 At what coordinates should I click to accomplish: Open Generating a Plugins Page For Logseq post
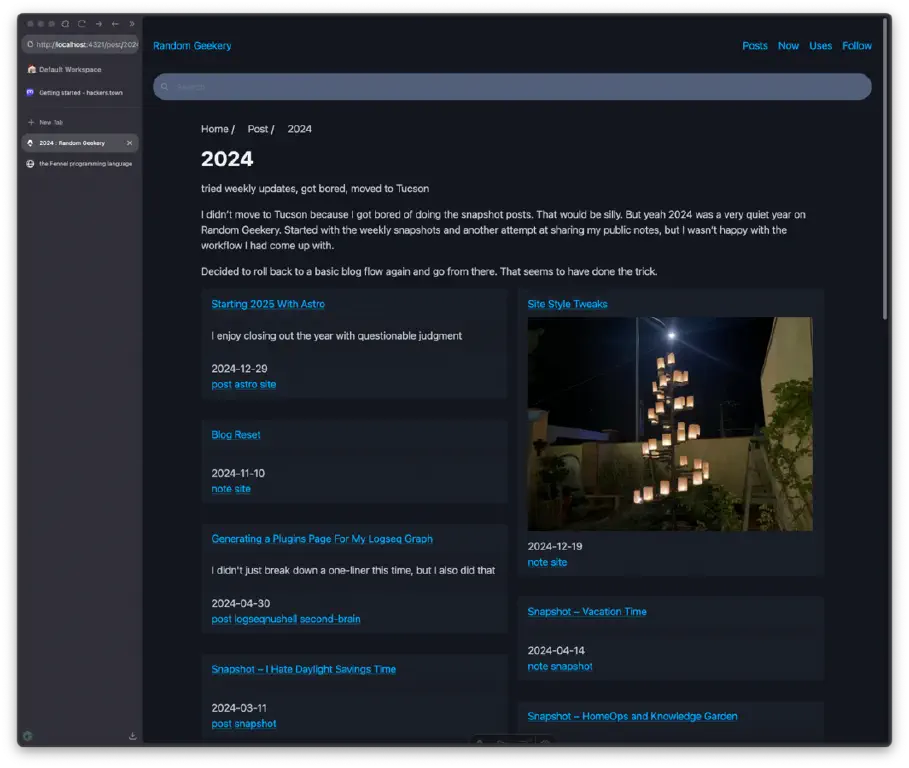pos(322,539)
